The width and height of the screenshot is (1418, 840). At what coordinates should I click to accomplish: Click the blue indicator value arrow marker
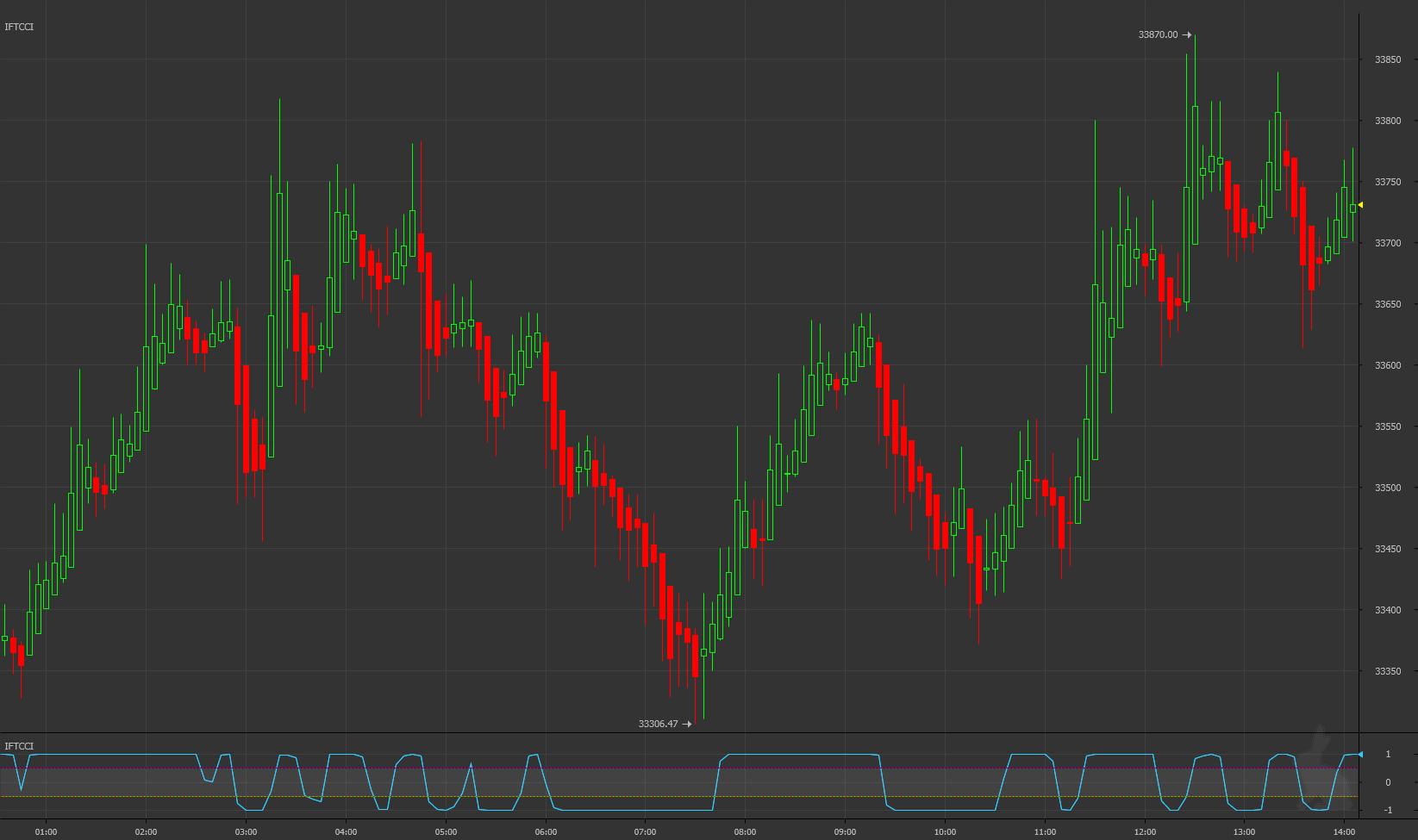pos(1360,755)
